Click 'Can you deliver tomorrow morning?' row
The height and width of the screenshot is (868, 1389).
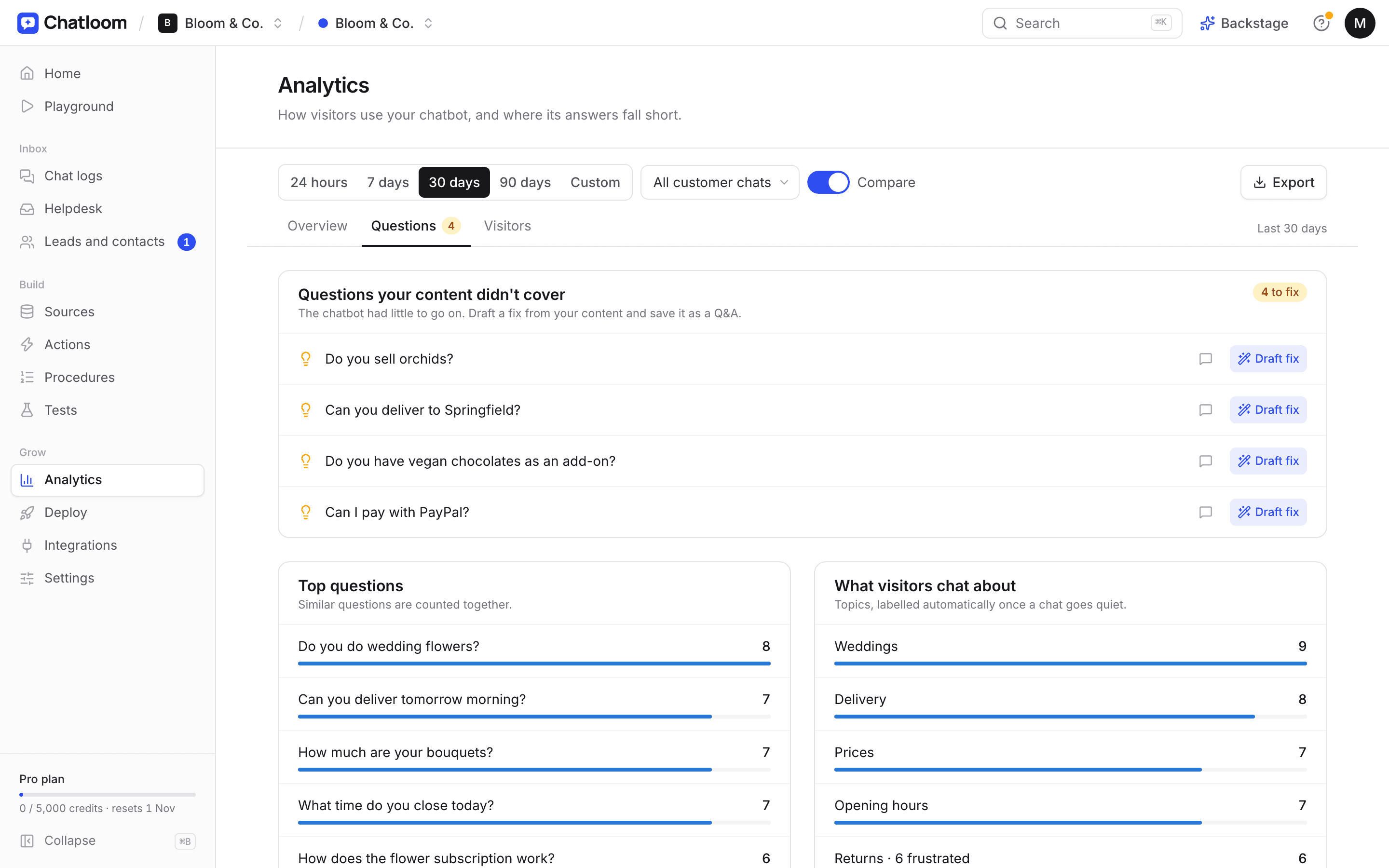point(534,705)
